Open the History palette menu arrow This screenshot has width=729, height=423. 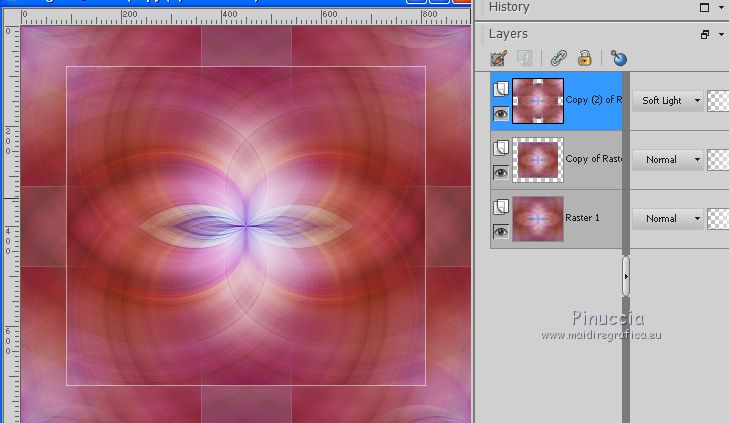pos(721,7)
